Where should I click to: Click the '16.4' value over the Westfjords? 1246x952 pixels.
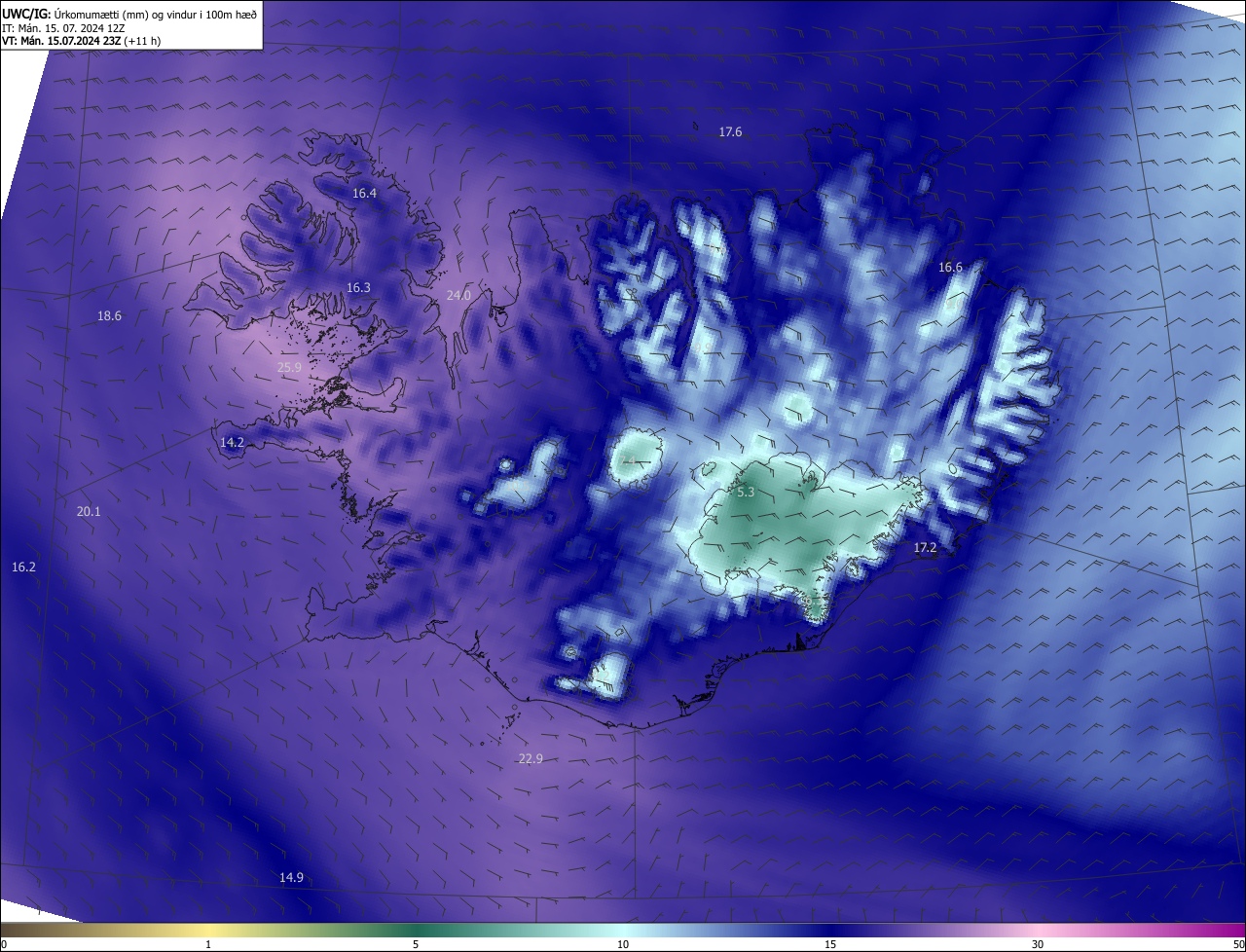364,194
